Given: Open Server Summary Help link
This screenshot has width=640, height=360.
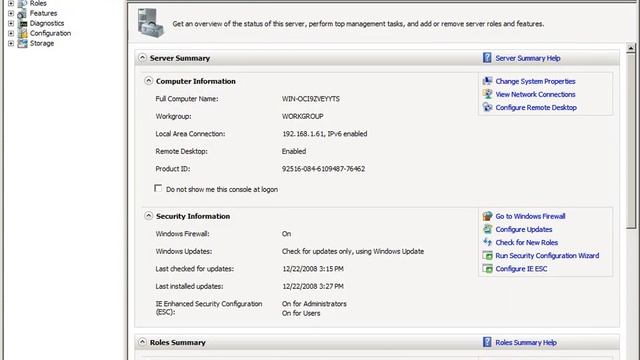Looking at the screenshot, I should [528, 58].
